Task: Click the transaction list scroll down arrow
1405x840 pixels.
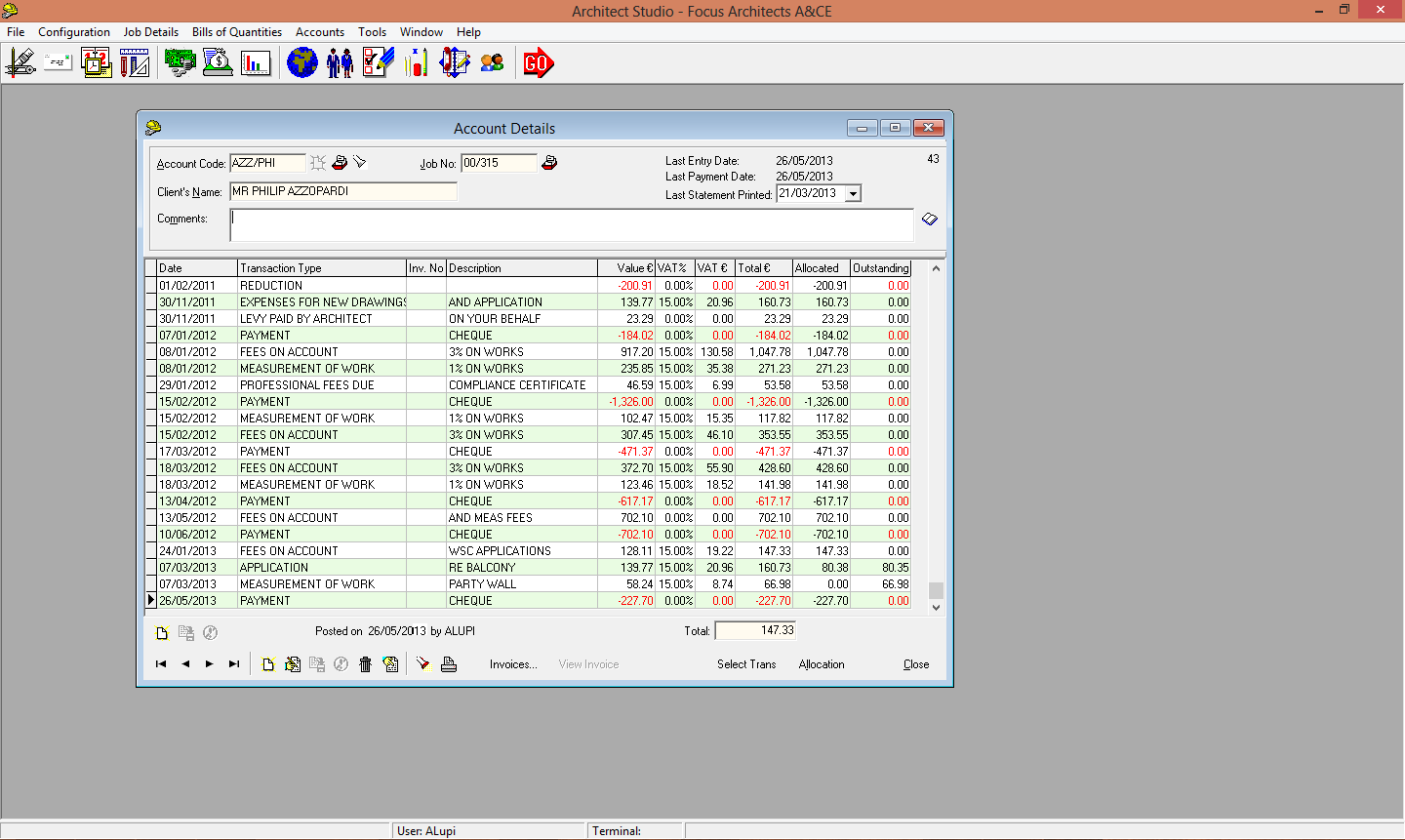Action: pos(936,607)
